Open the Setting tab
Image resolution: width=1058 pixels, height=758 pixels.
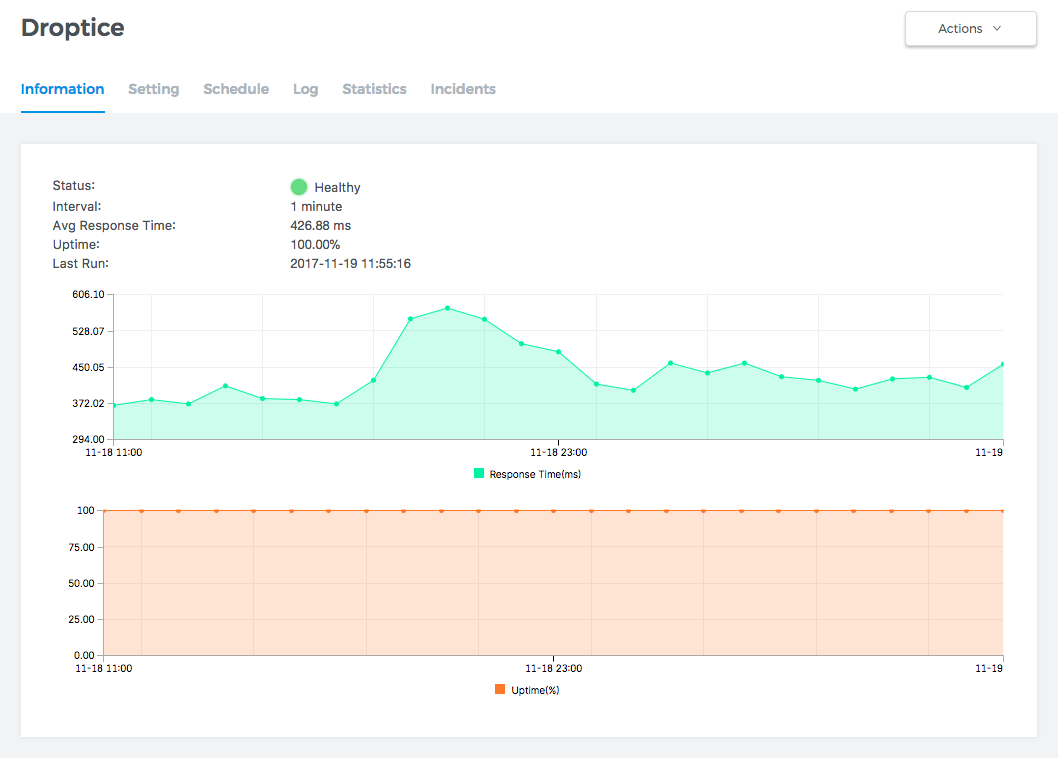[x=153, y=89]
